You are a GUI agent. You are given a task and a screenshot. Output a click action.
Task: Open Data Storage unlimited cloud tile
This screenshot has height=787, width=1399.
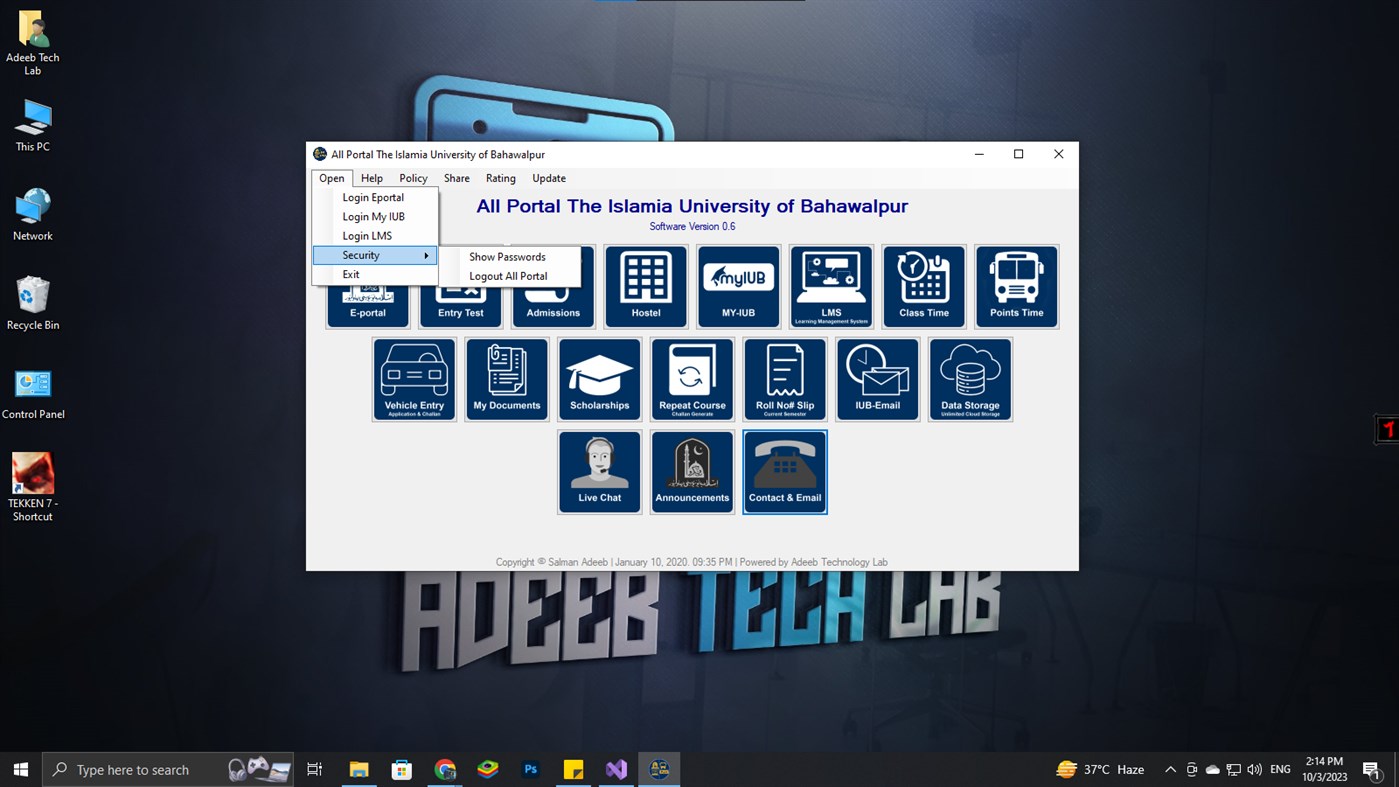point(970,379)
